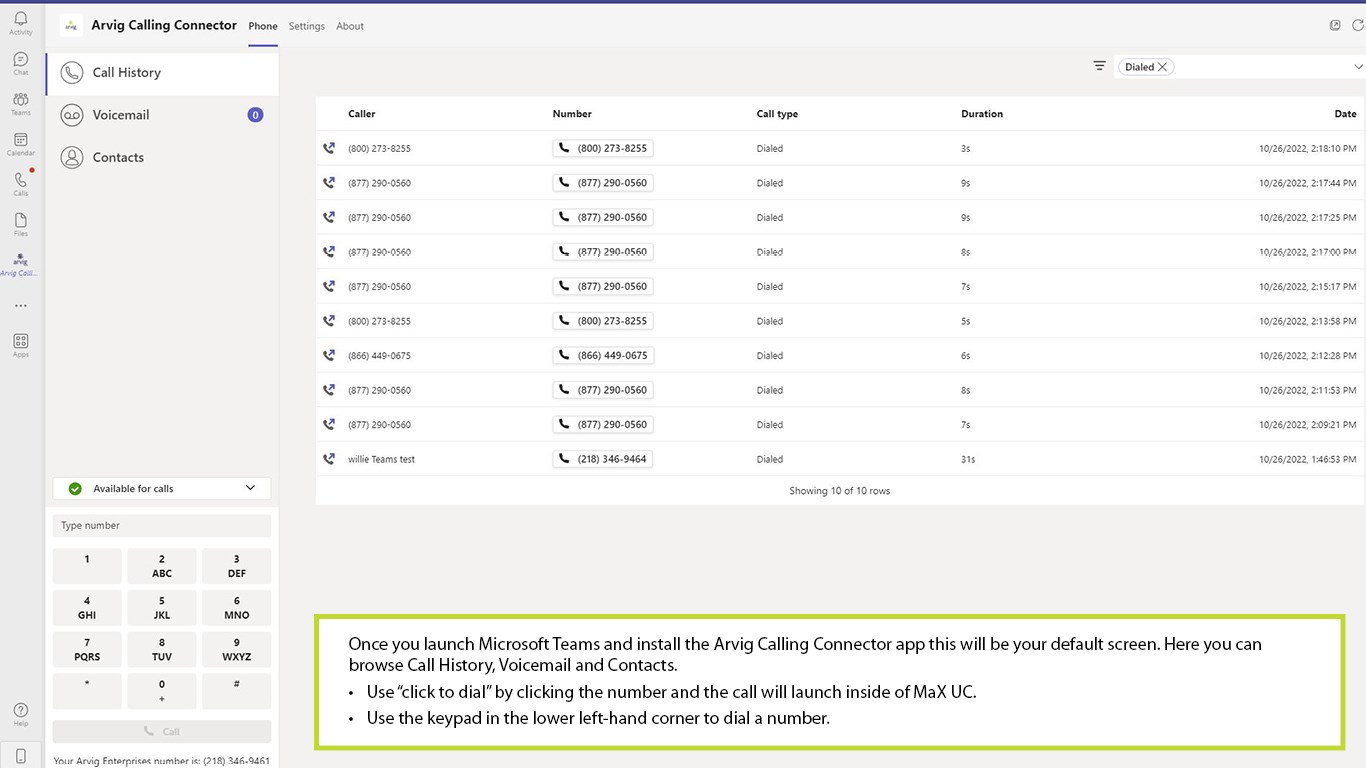
Task: Tap keypad key 9 WXYZ
Action: click(237, 650)
